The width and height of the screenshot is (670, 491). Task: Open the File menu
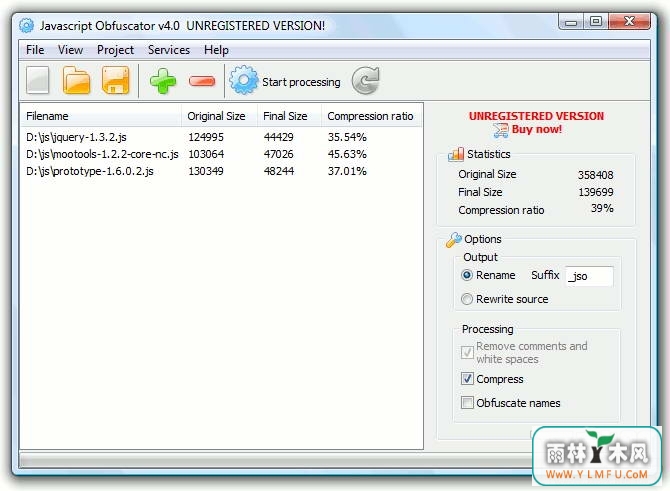(35, 50)
